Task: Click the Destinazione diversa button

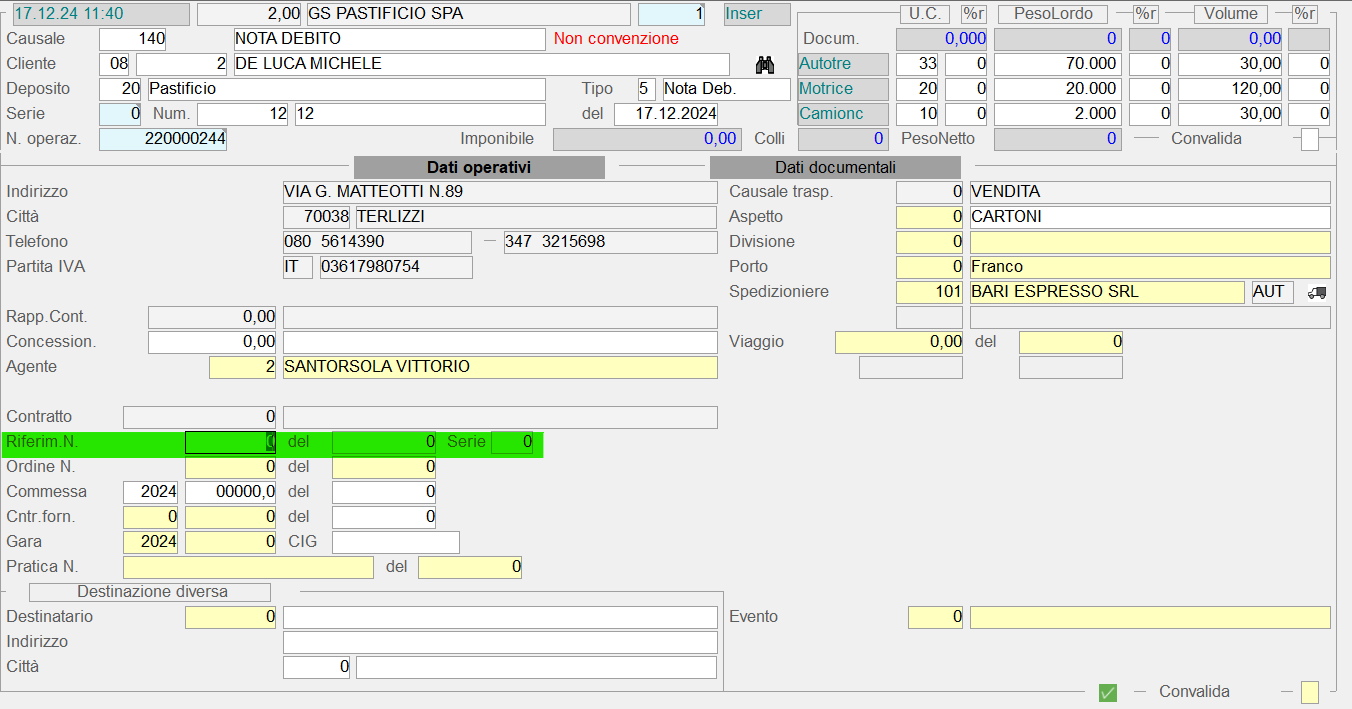Action: [152, 592]
